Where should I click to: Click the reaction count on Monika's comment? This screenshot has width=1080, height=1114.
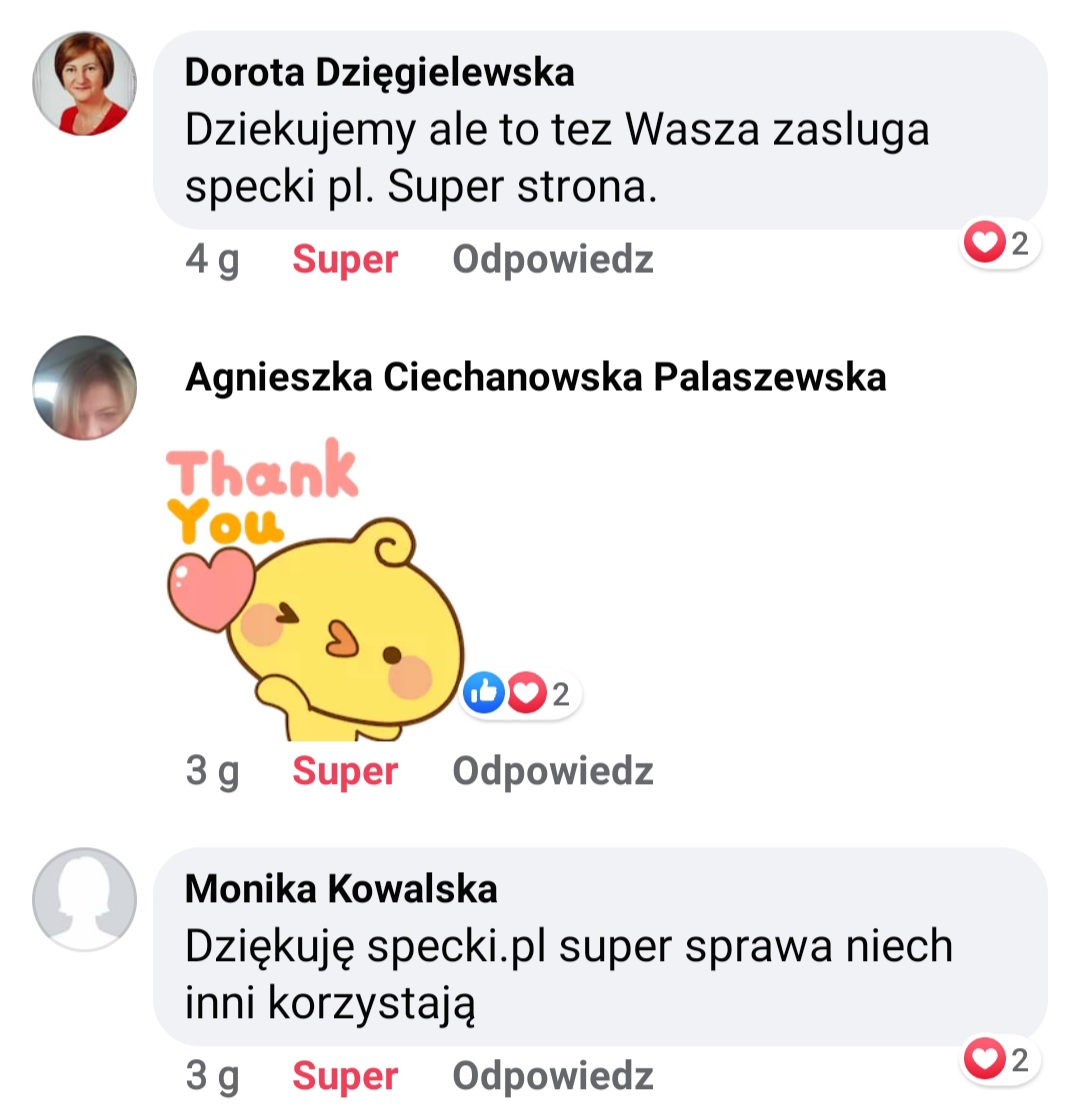(1020, 1059)
